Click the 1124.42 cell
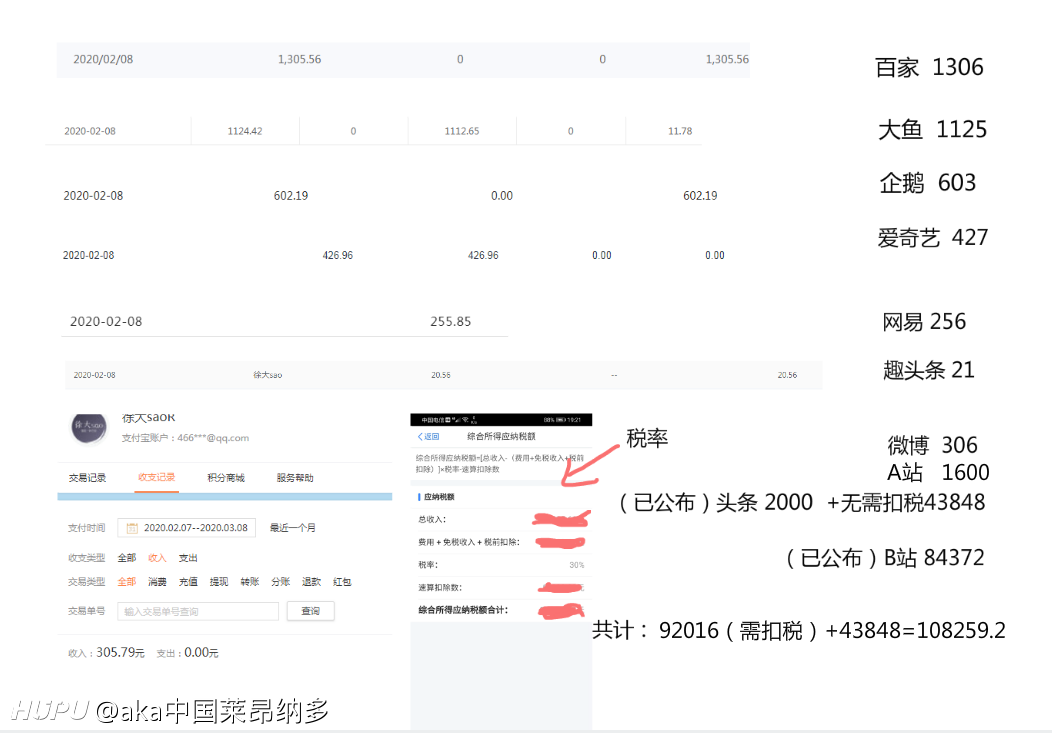 click(245, 131)
